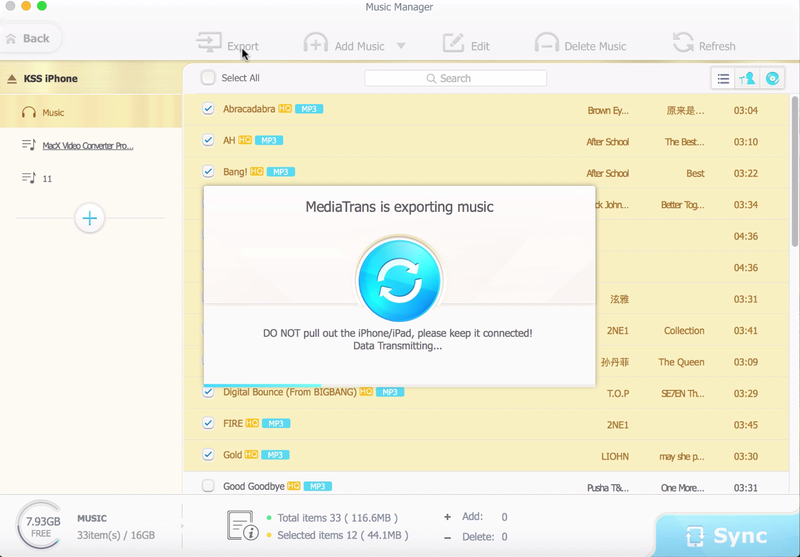Uncheck the AH song checkbox

(208, 140)
